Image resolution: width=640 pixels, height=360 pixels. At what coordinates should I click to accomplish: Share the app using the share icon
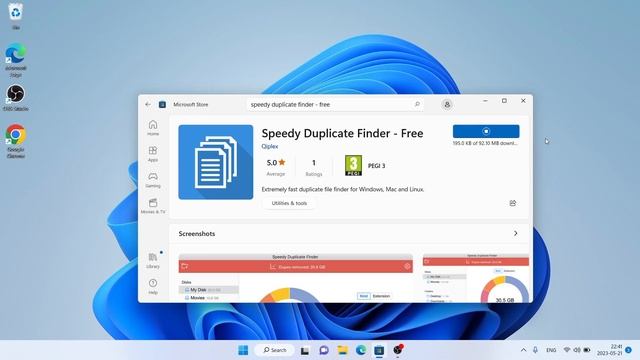513,203
